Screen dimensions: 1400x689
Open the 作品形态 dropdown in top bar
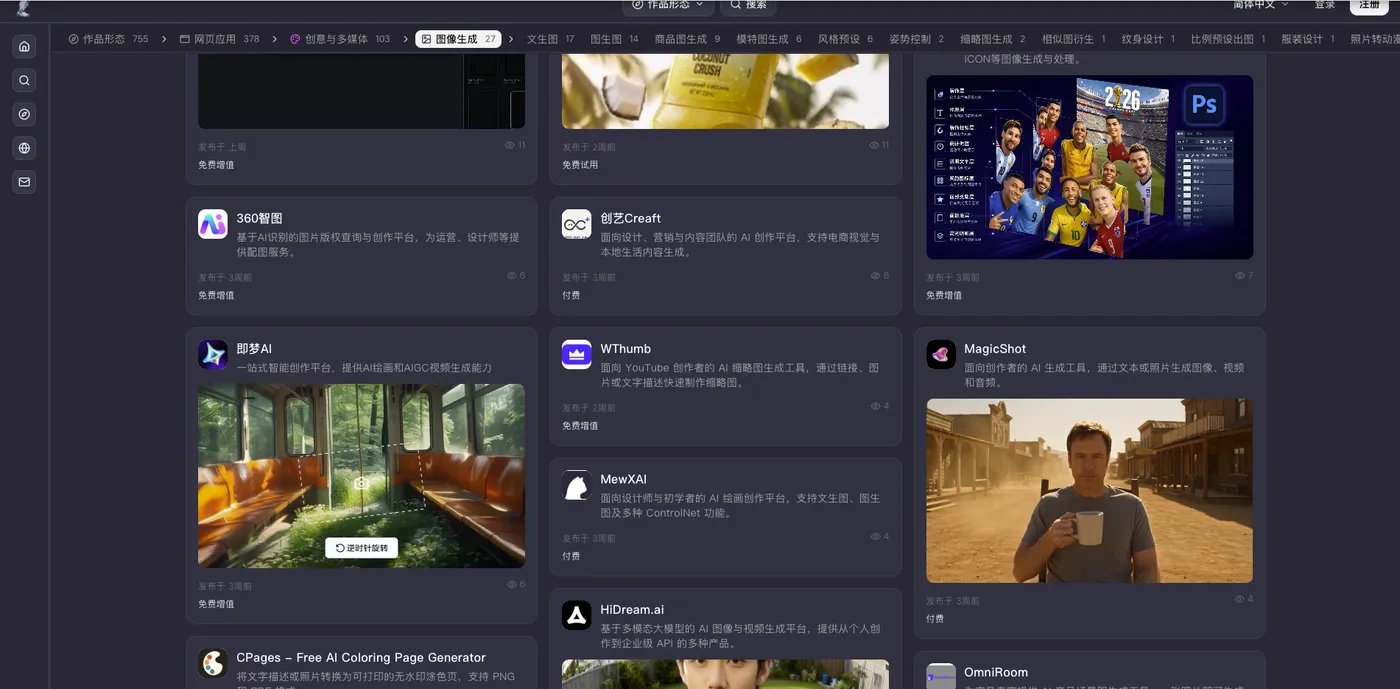667,5
